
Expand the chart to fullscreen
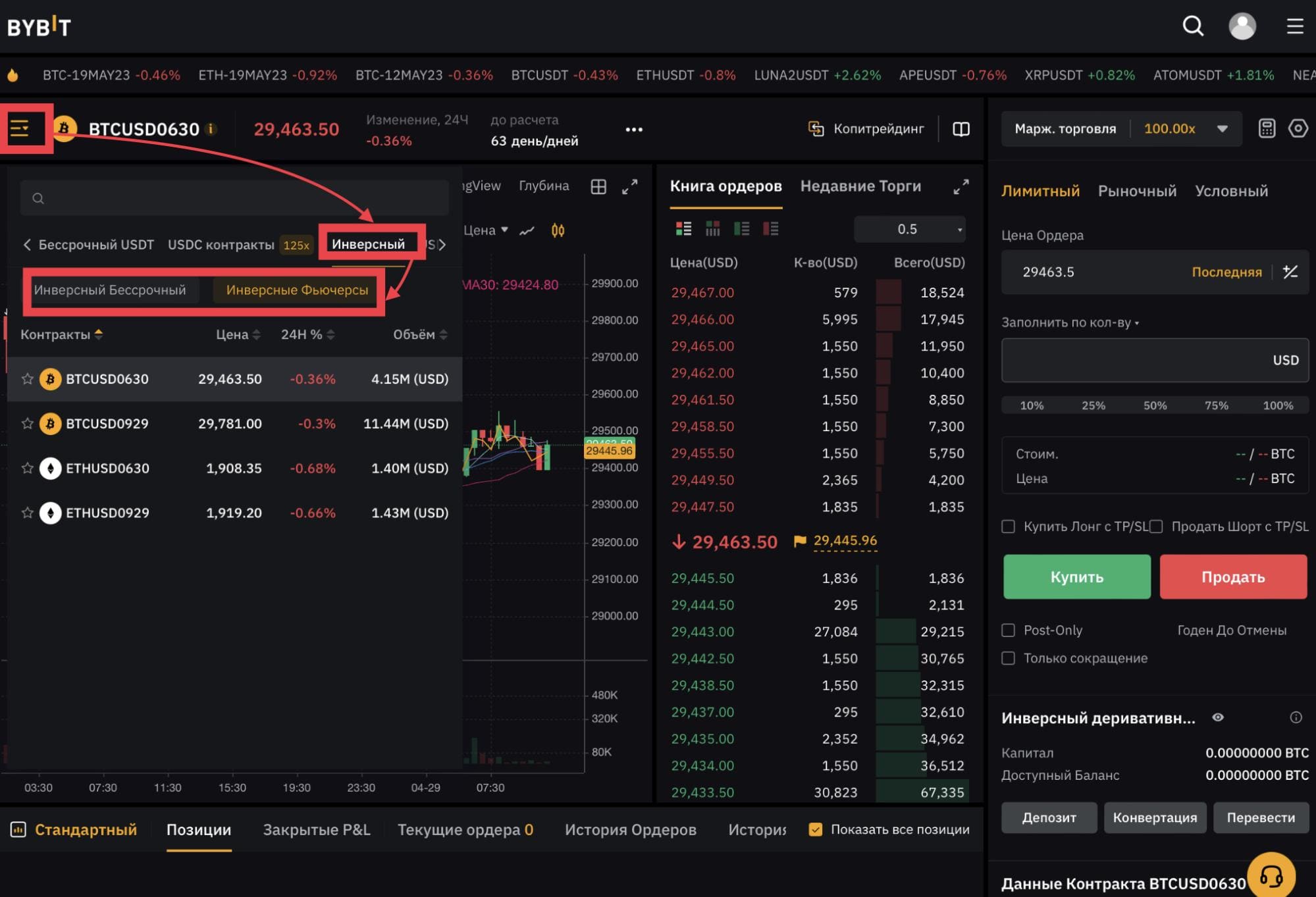pos(630,187)
